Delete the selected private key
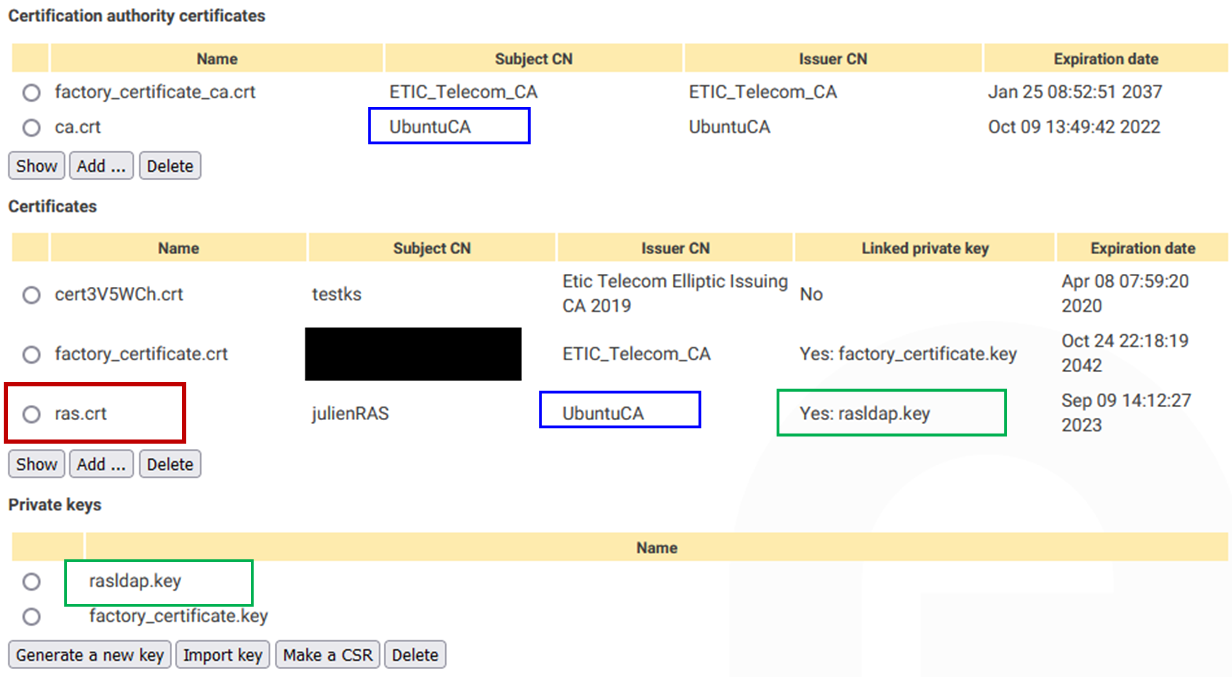1232x677 pixels. (415, 655)
